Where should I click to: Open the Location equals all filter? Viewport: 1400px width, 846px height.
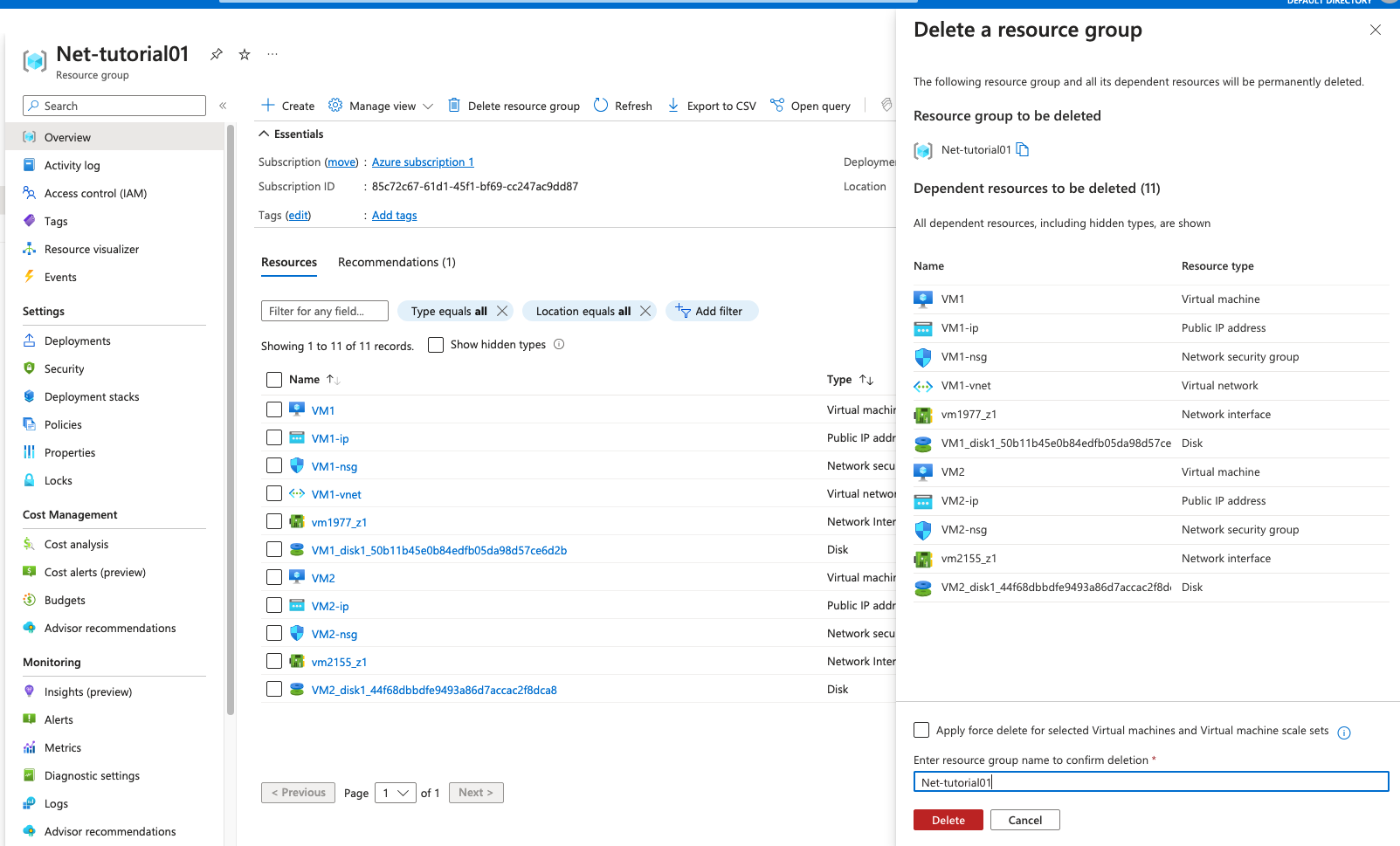coord(583,311)
